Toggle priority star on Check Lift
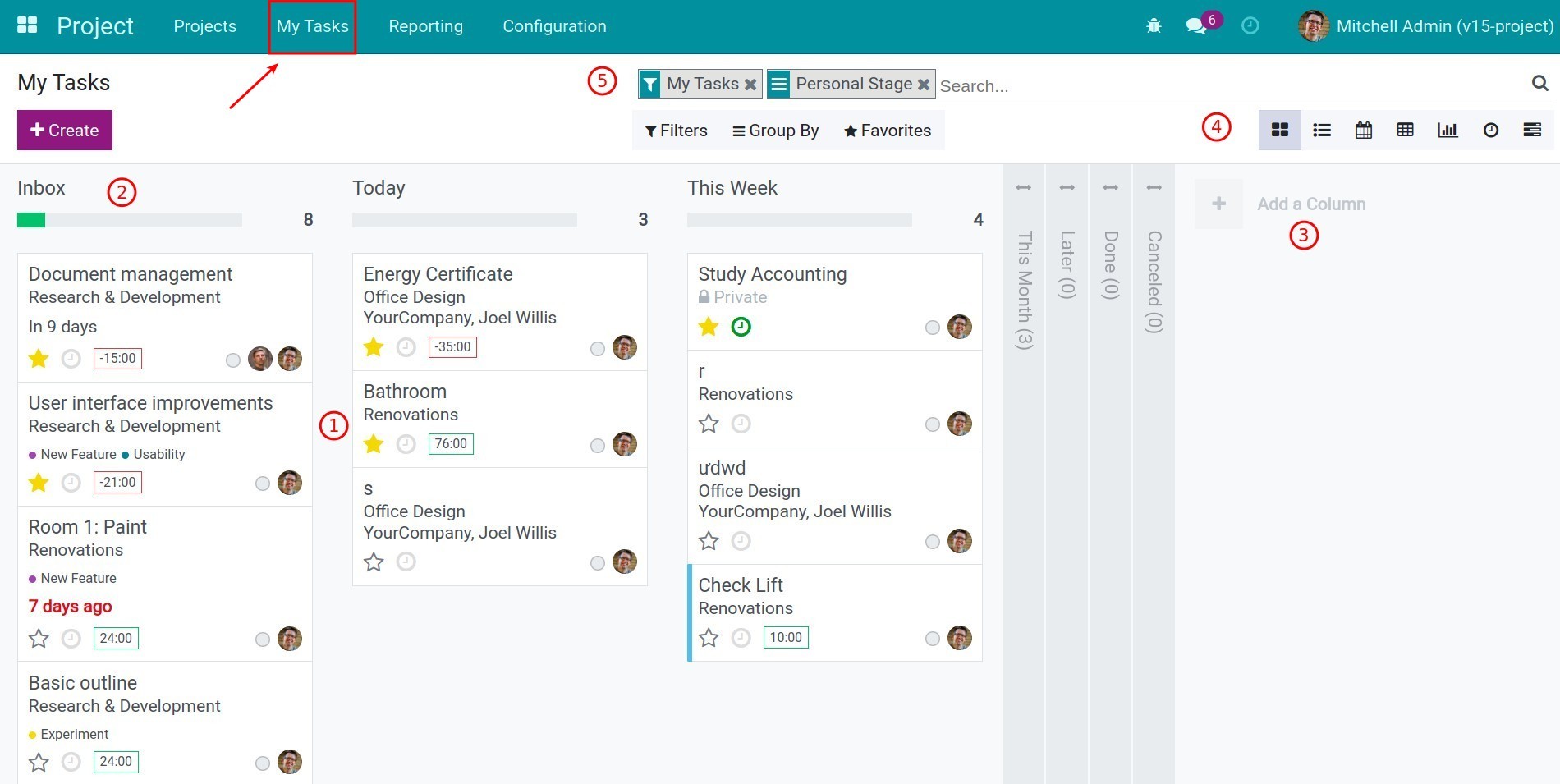The image size is (1560, 784). pos(709,636)
